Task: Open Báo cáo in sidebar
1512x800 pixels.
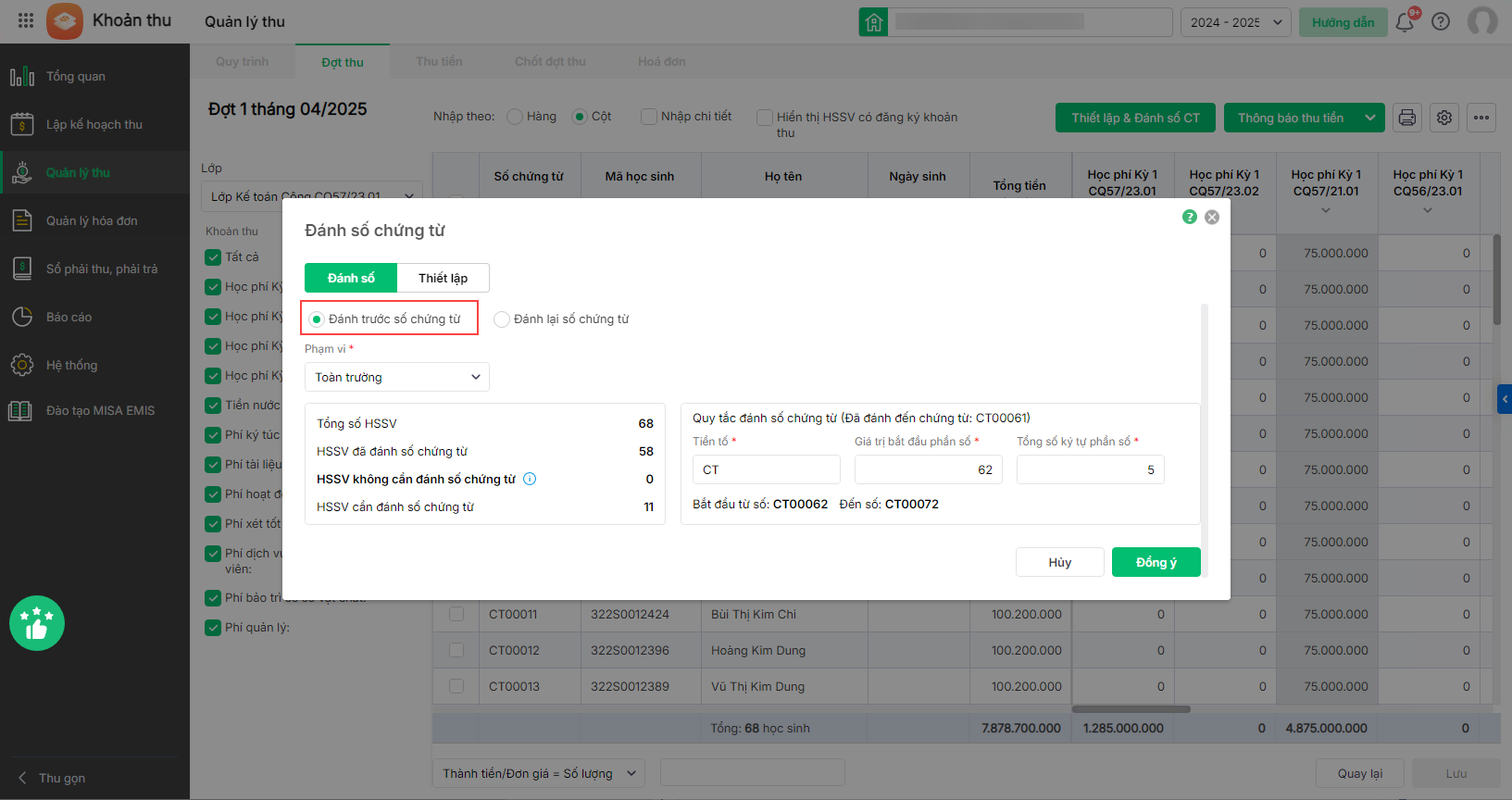Action: coord(94,317)
